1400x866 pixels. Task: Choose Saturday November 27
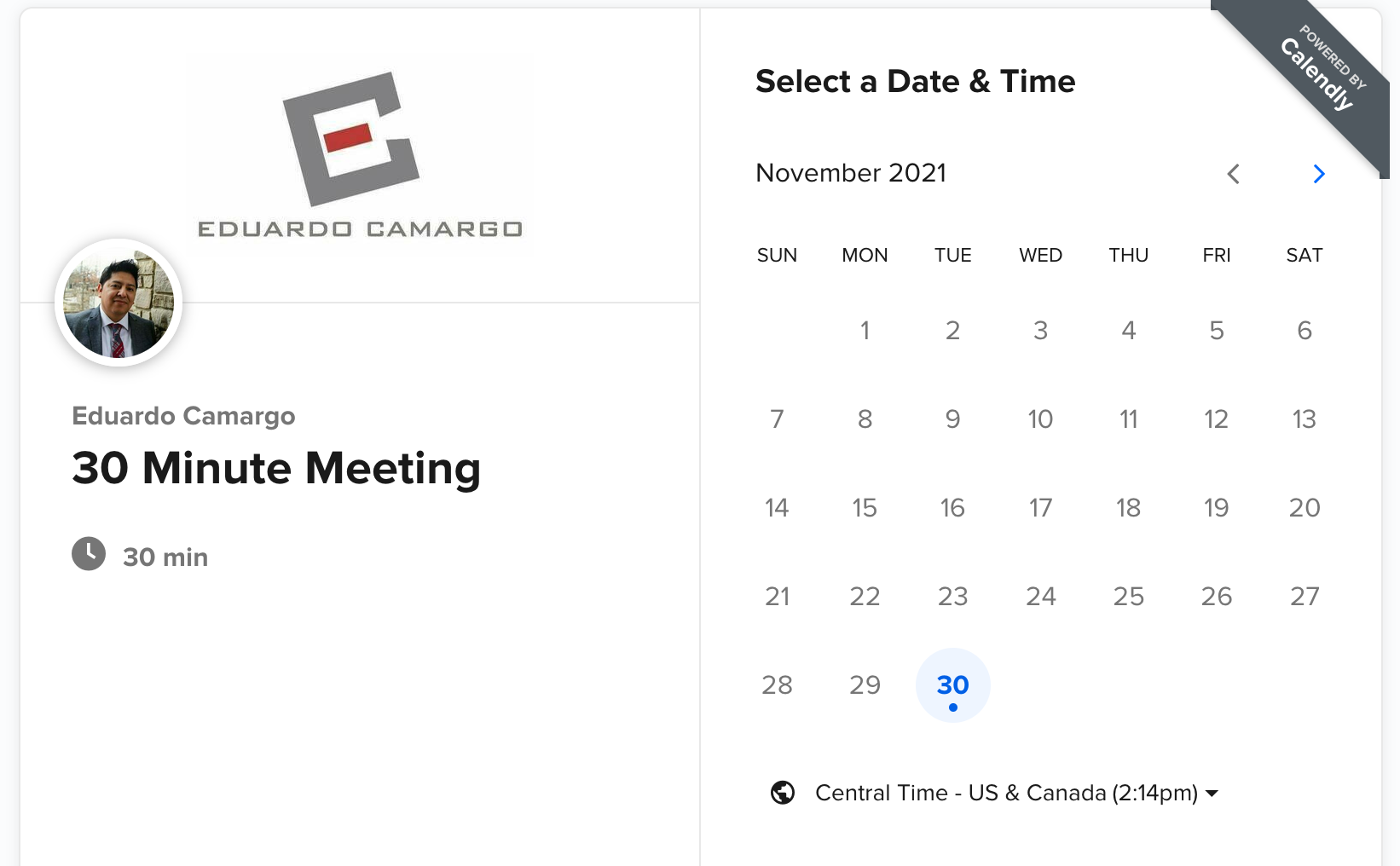point(1304,597)
